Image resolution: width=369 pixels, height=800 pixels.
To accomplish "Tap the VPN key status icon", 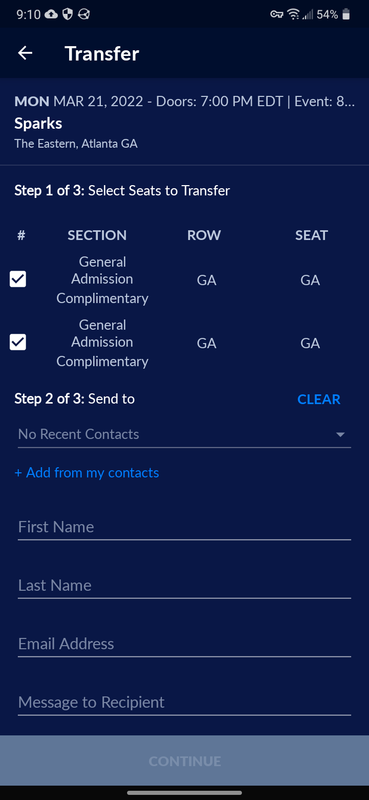I will (277, 14).
